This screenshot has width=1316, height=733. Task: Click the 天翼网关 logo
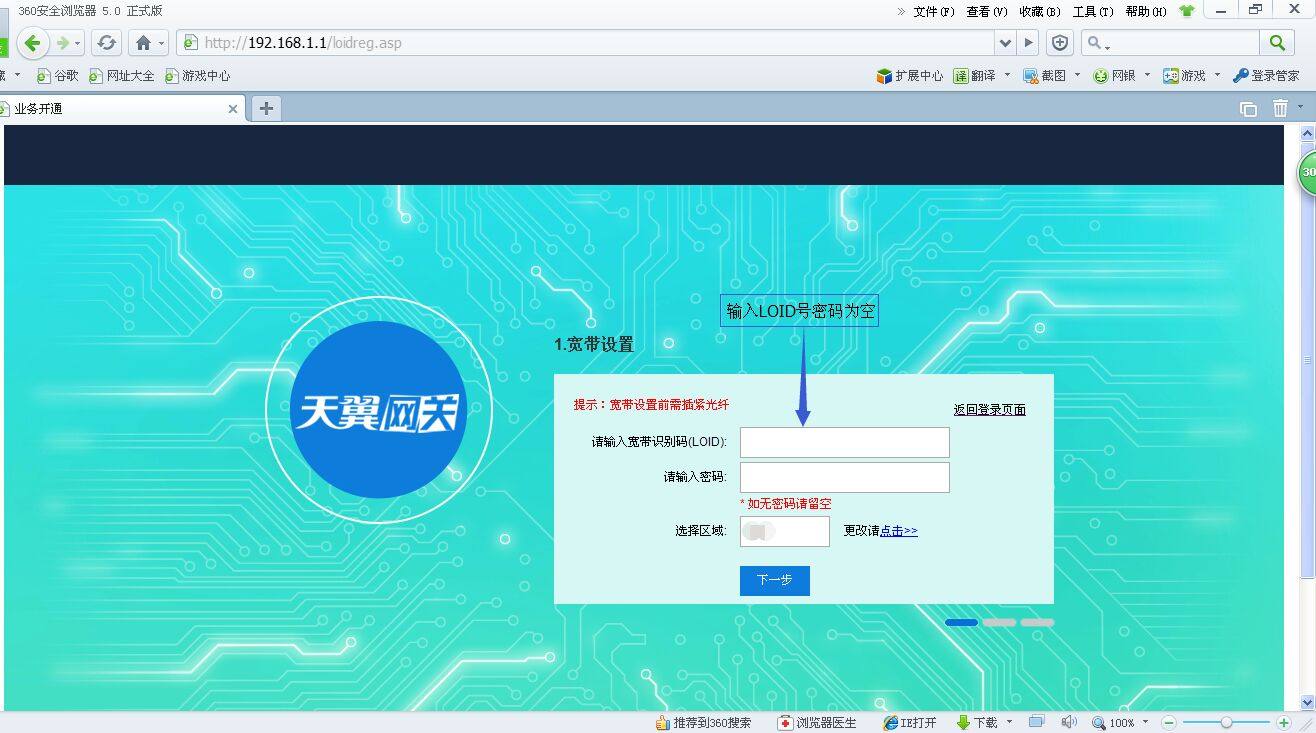click(378, 410)
